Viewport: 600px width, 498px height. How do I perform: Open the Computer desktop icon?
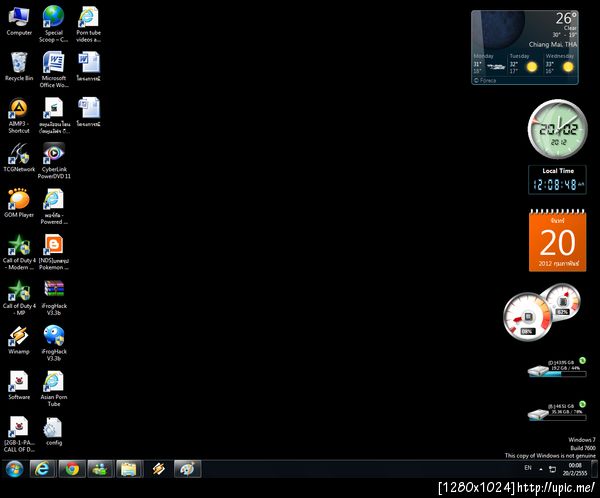pos(19,21)
